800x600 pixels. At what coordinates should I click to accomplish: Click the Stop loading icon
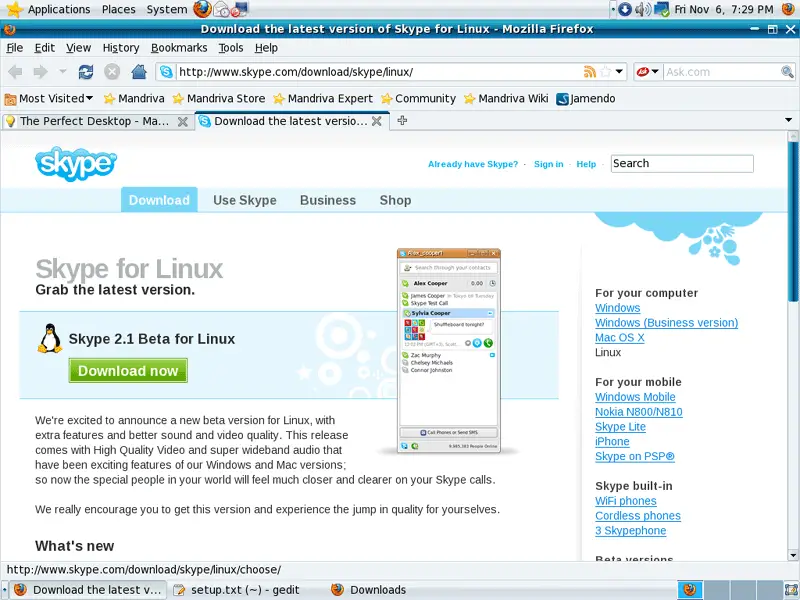point(112,72)
